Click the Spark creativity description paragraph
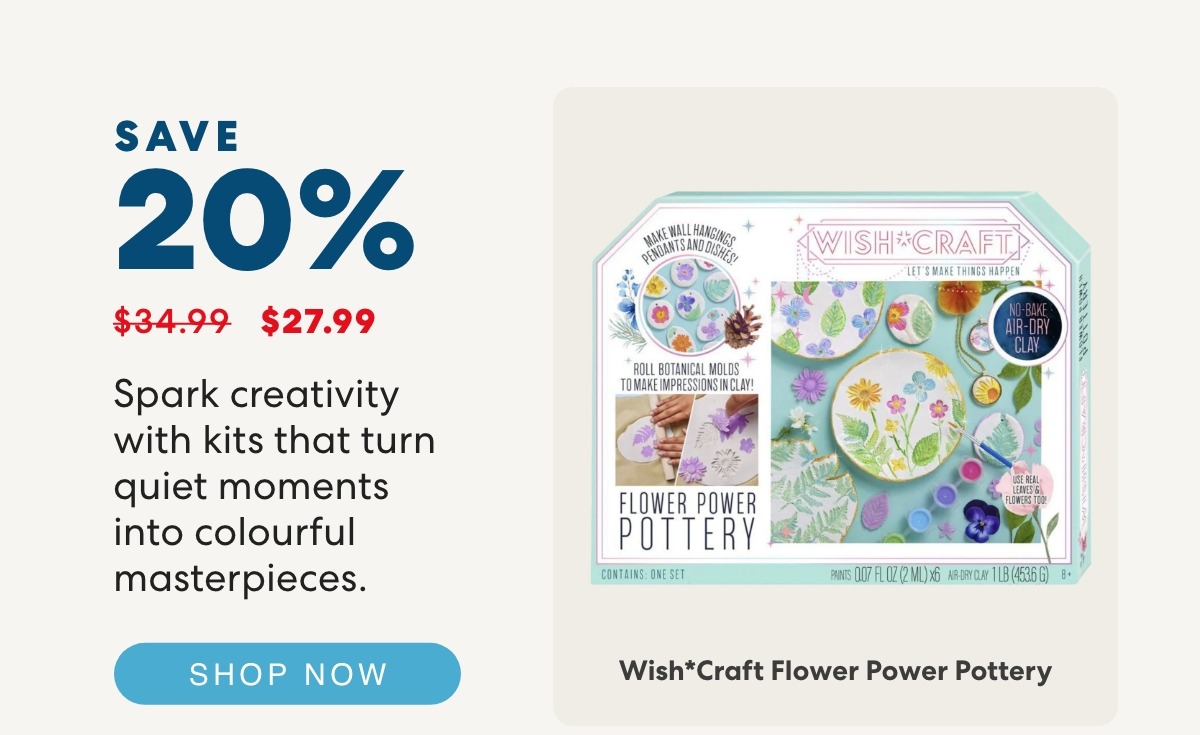1200x735 pixels. pos(274,486)
